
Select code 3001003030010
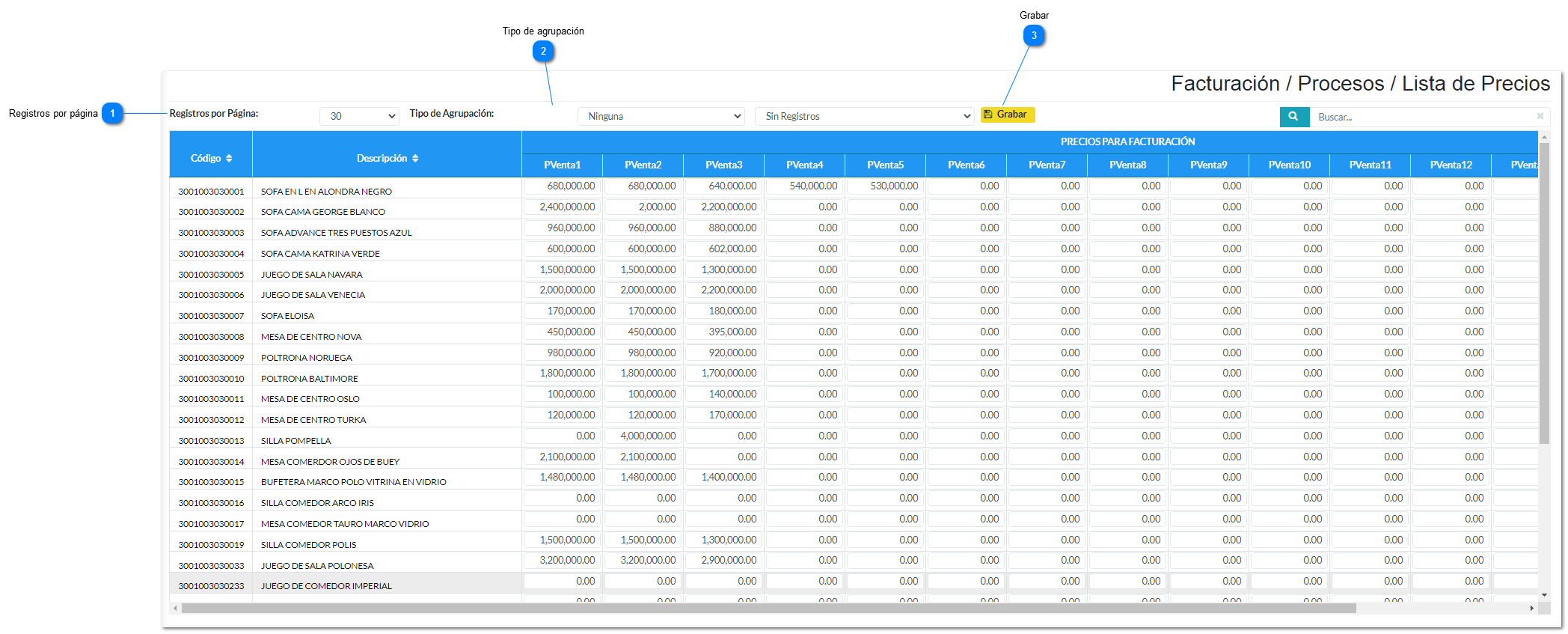(211, 379)
